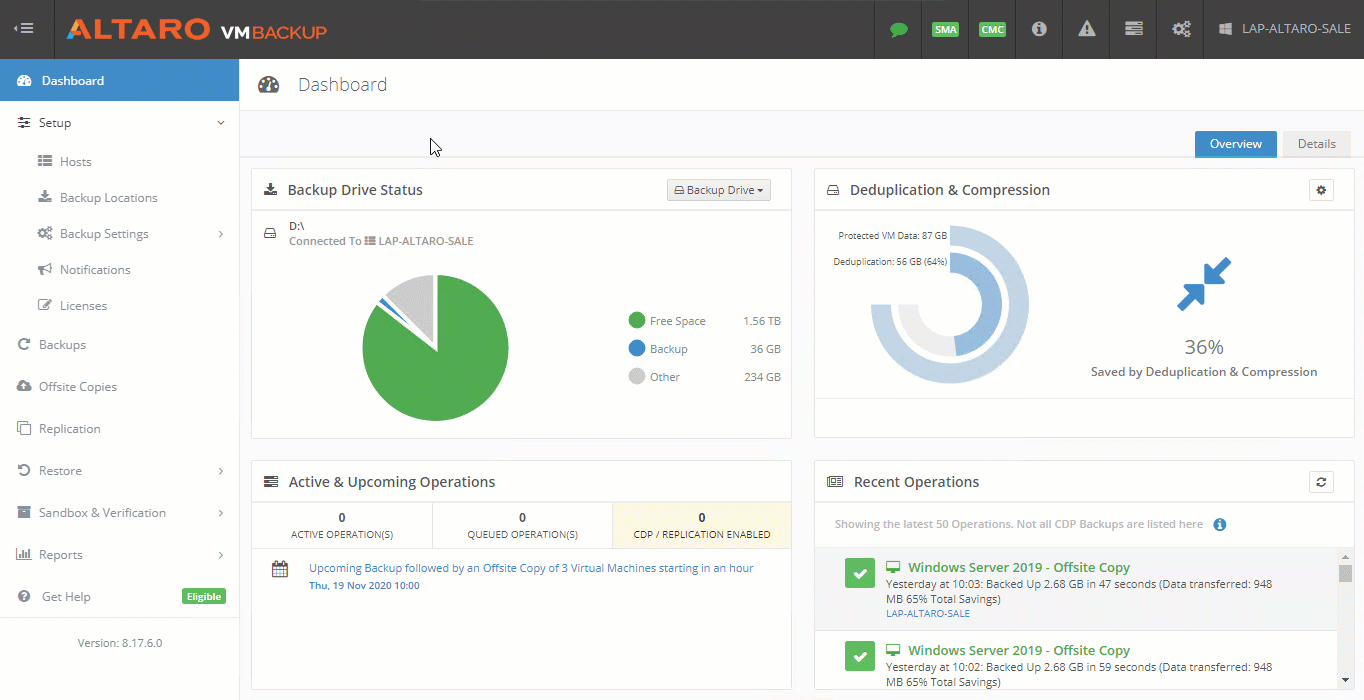Click the CMC badge icon in header
1364x700 pixels.
point(992,29)
